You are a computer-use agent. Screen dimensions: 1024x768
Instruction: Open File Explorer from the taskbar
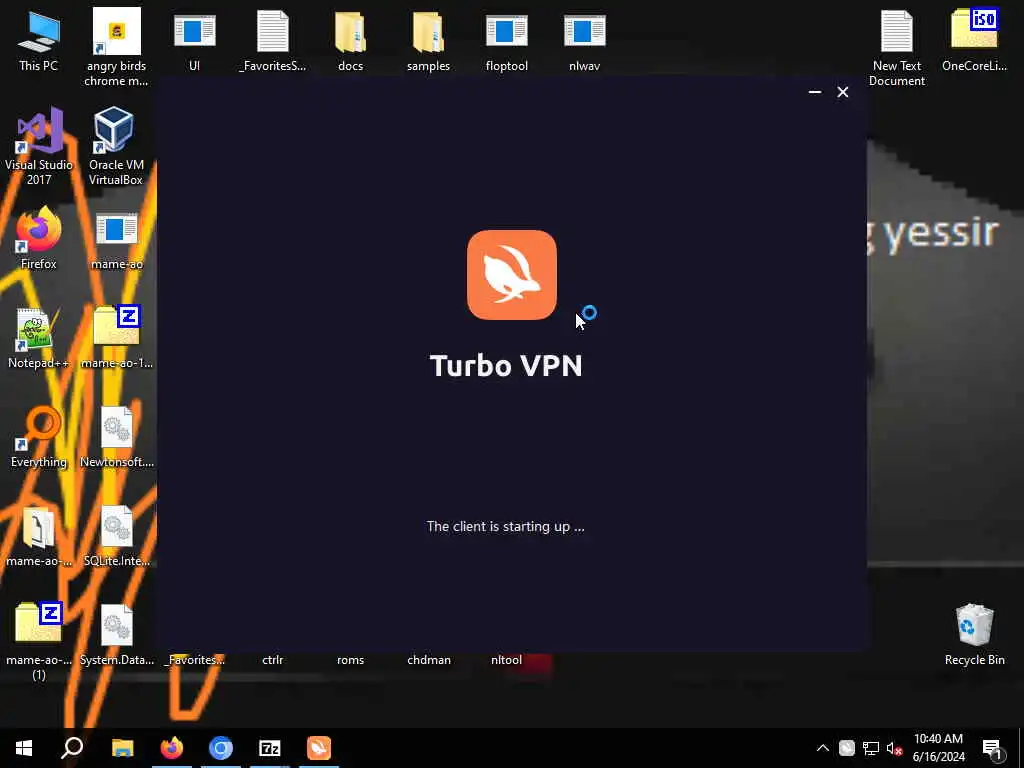tap(122, 748)
